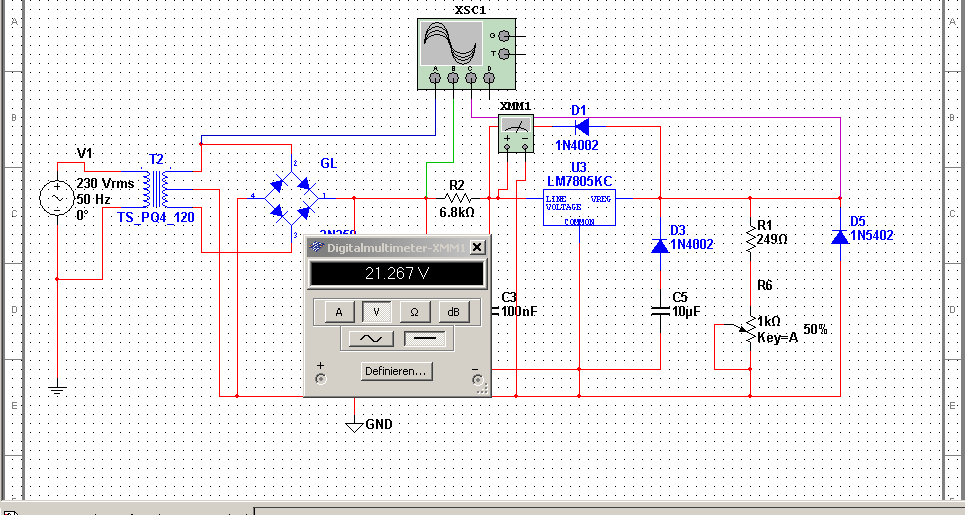Click the '50 Hz' frequency label
The image size is (965, 515).
point(94,199)
